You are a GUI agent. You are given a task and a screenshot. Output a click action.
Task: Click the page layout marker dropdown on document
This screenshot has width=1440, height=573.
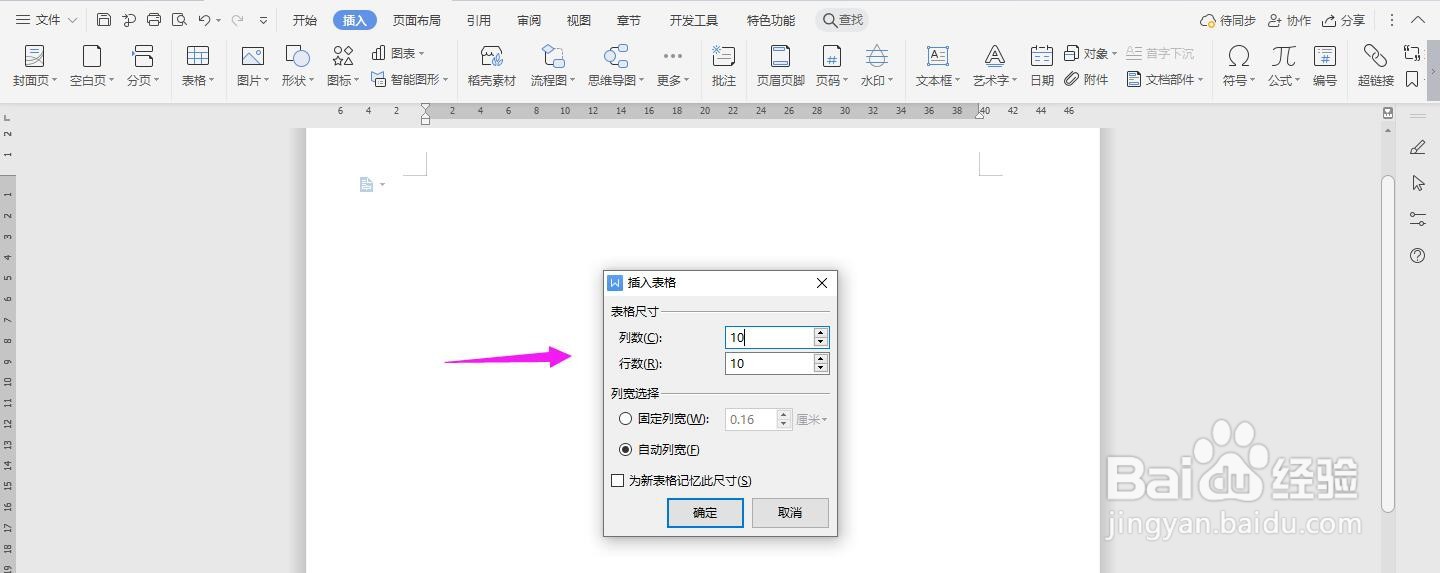pos(382,185)
